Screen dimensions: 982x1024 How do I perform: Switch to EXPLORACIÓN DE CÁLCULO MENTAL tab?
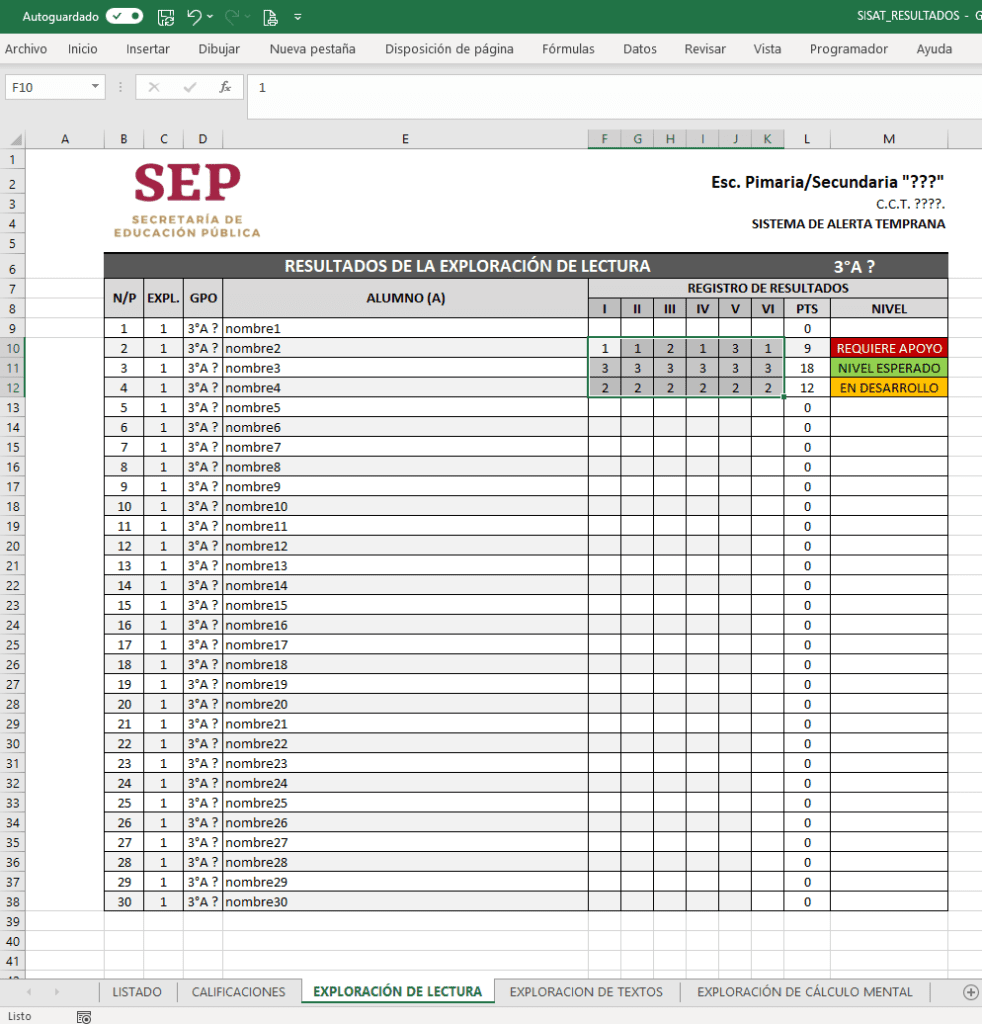[x=804, y=991]
